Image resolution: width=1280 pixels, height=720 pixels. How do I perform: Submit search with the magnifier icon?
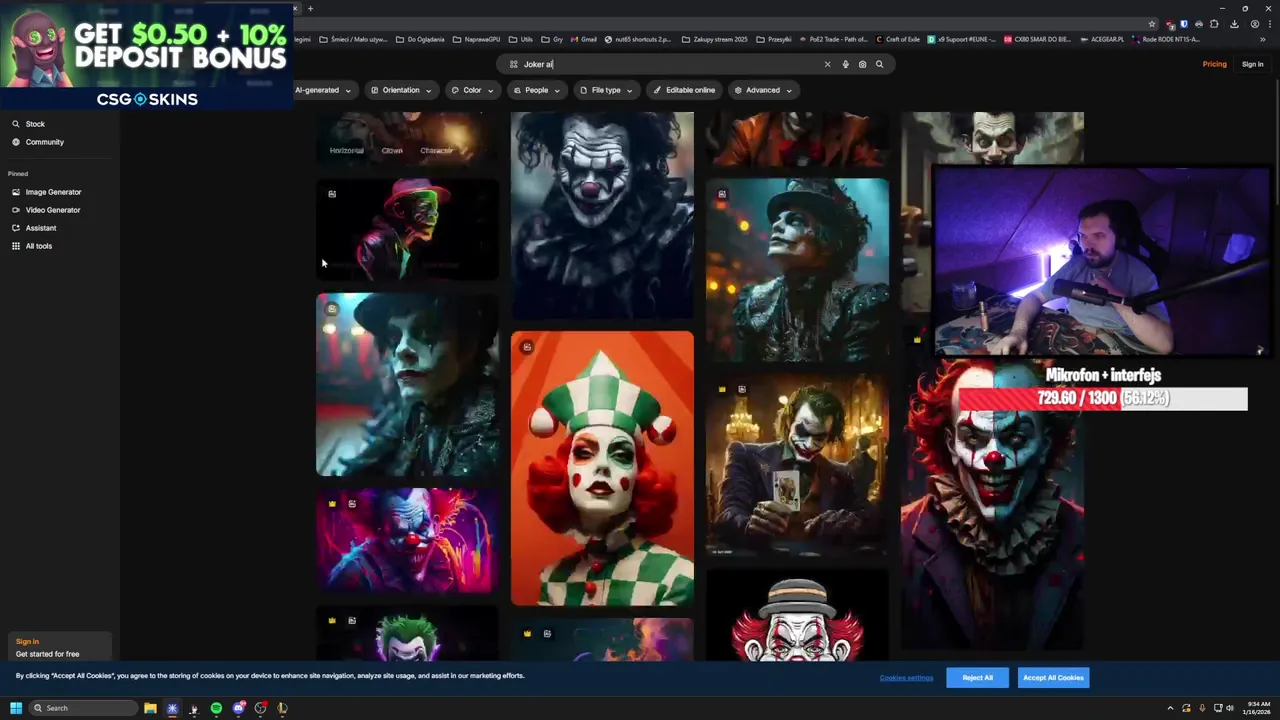coord(880,64)
